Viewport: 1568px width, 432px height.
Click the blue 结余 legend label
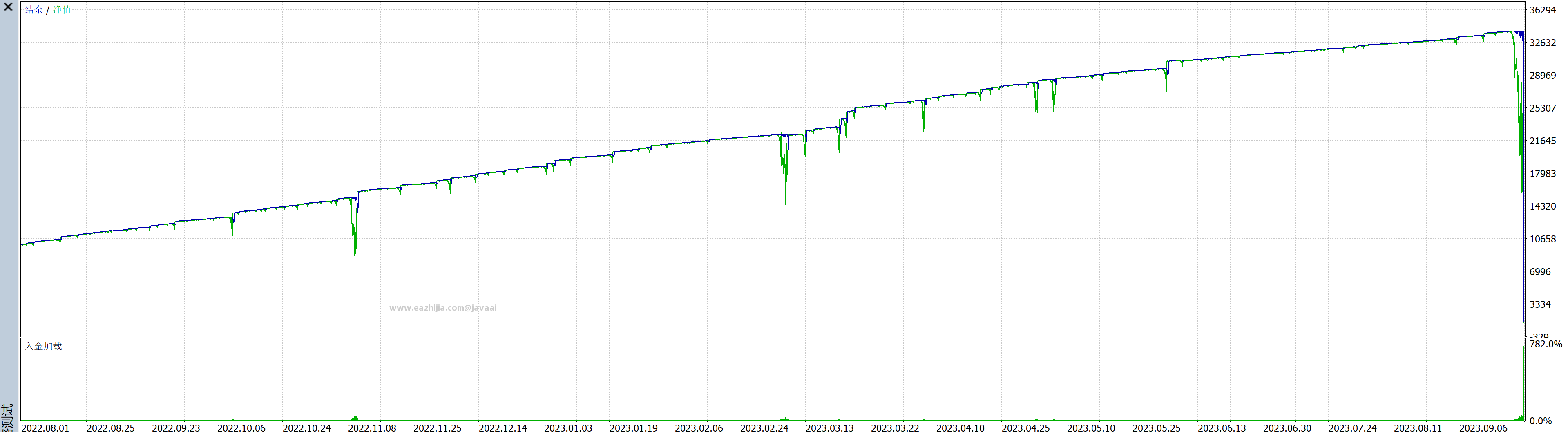coord(34,10)
